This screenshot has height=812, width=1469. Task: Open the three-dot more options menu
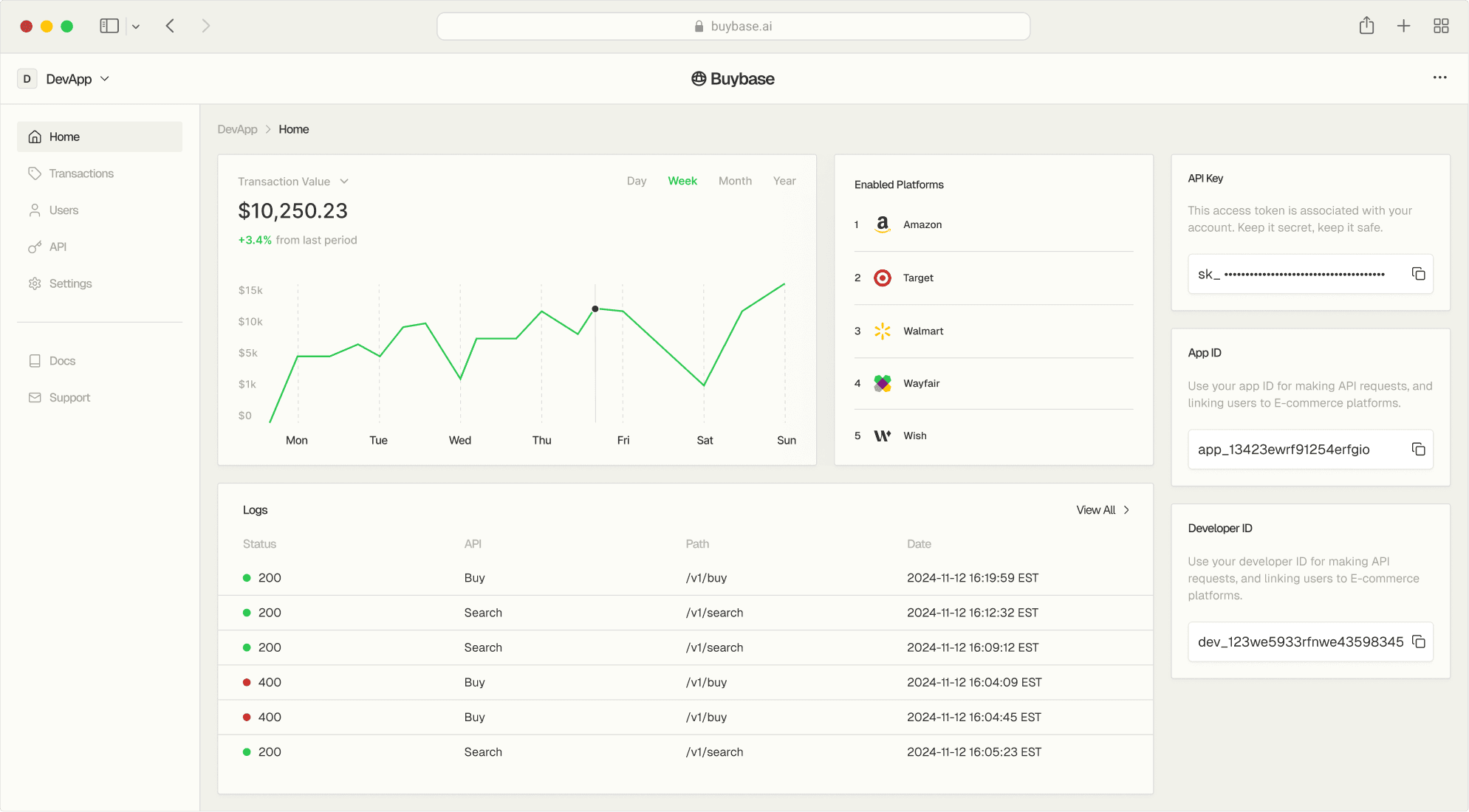1439,78
